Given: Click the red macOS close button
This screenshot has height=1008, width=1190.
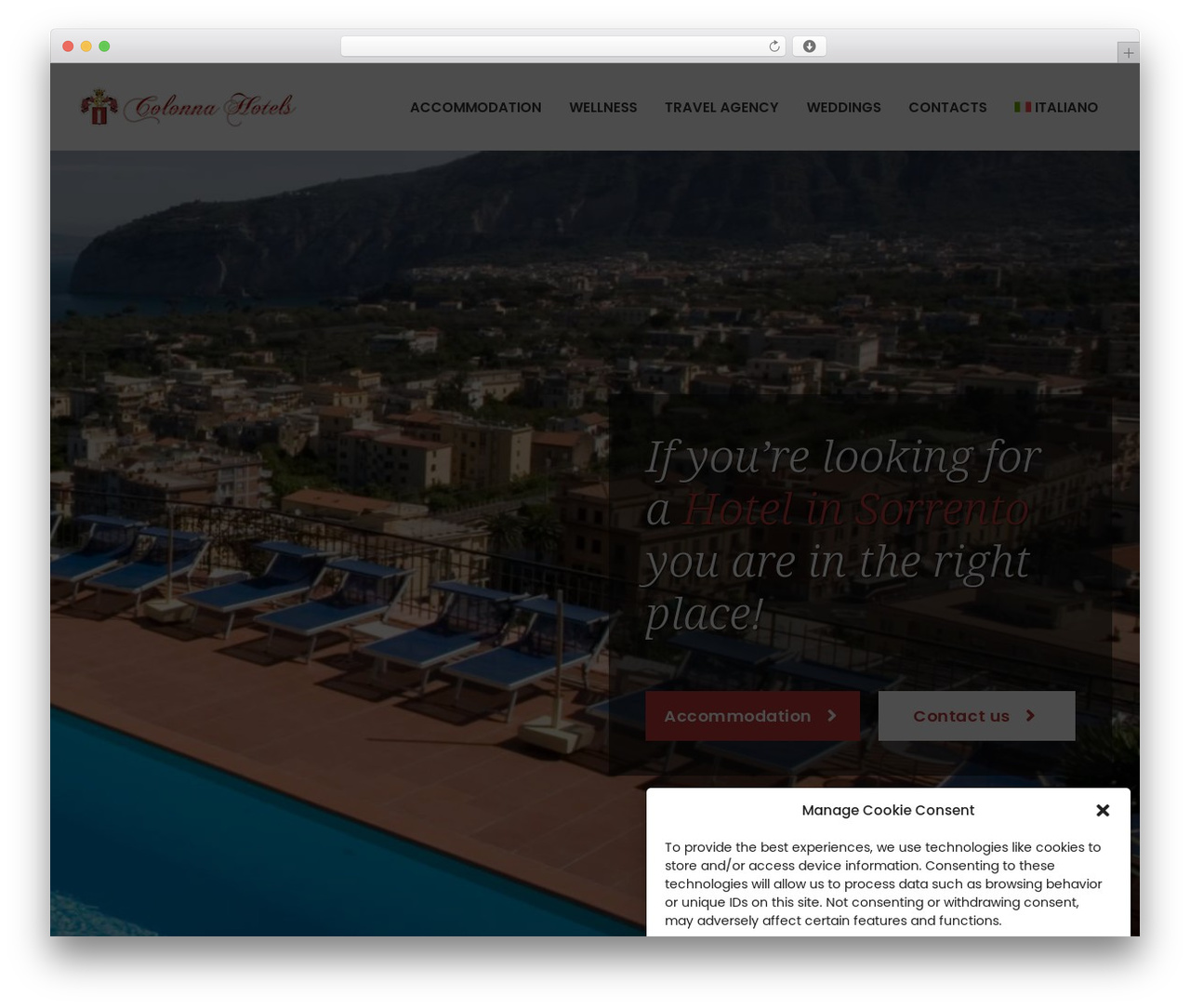Looking at the screenshot, I should click(68, 46).
